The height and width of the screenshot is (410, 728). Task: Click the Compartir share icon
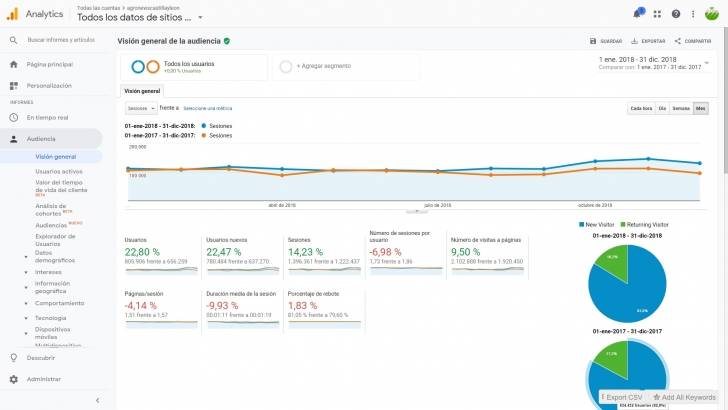point(678,41)
